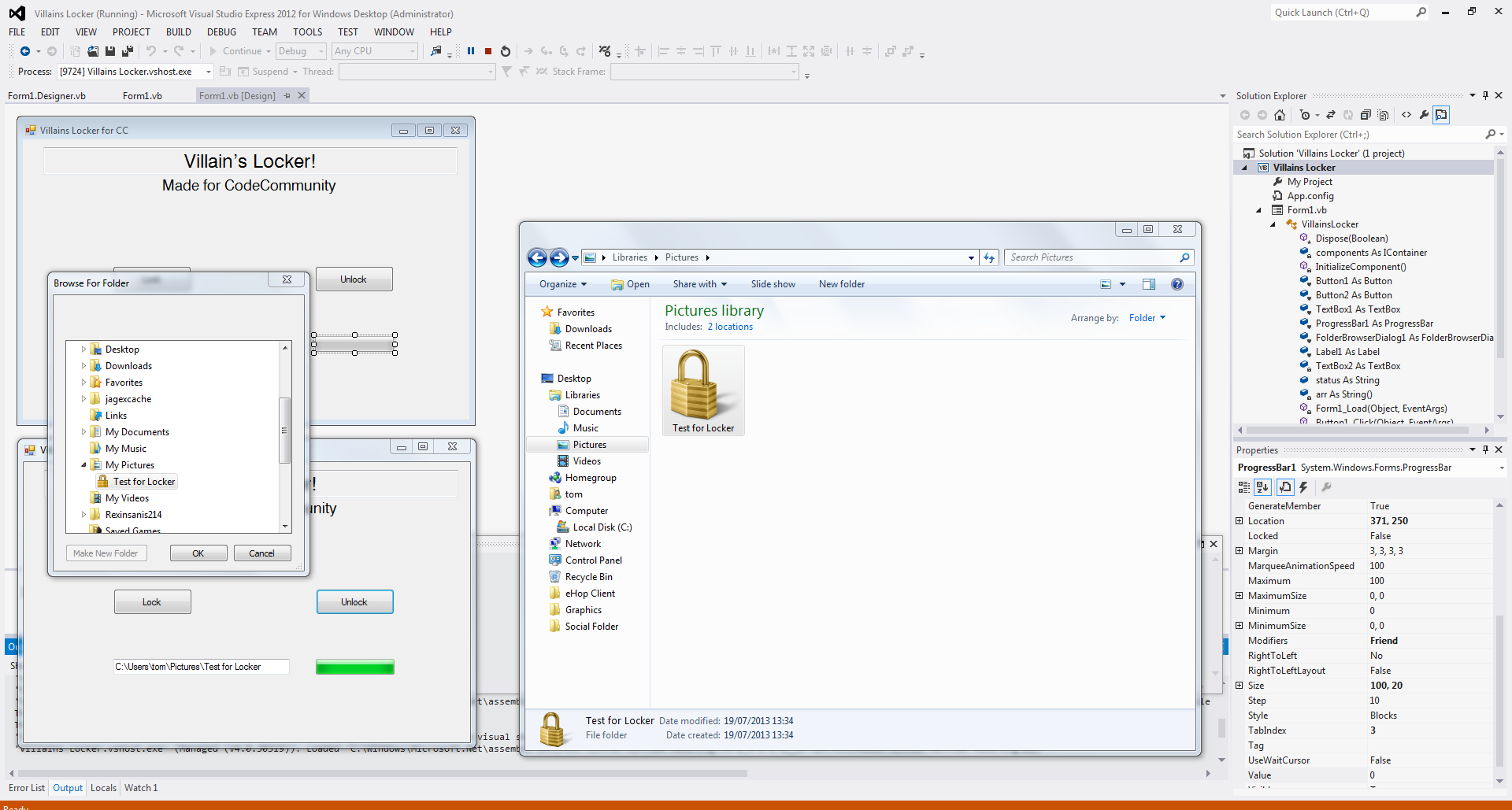Switch Properties to Categorized view

pos(1244,487)
